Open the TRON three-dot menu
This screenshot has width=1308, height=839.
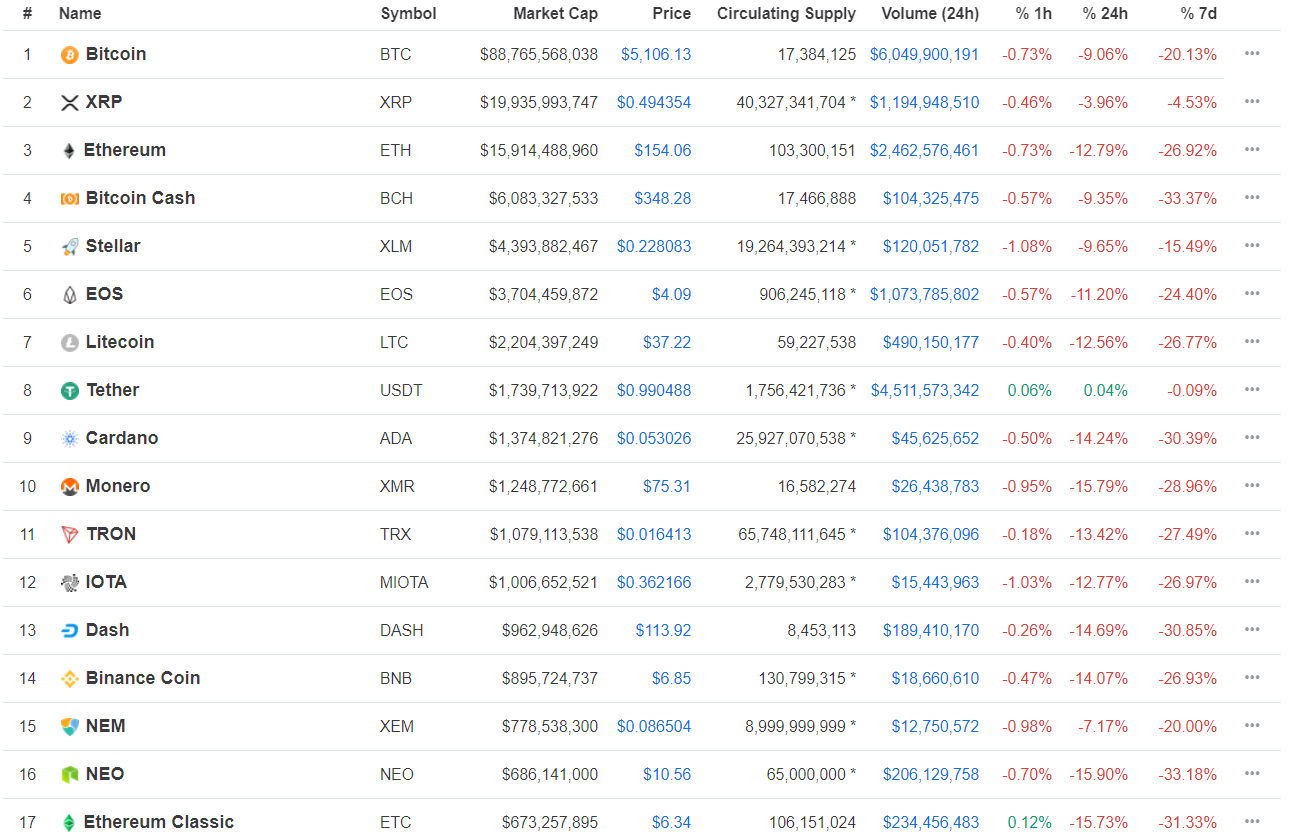point(1252,533)
